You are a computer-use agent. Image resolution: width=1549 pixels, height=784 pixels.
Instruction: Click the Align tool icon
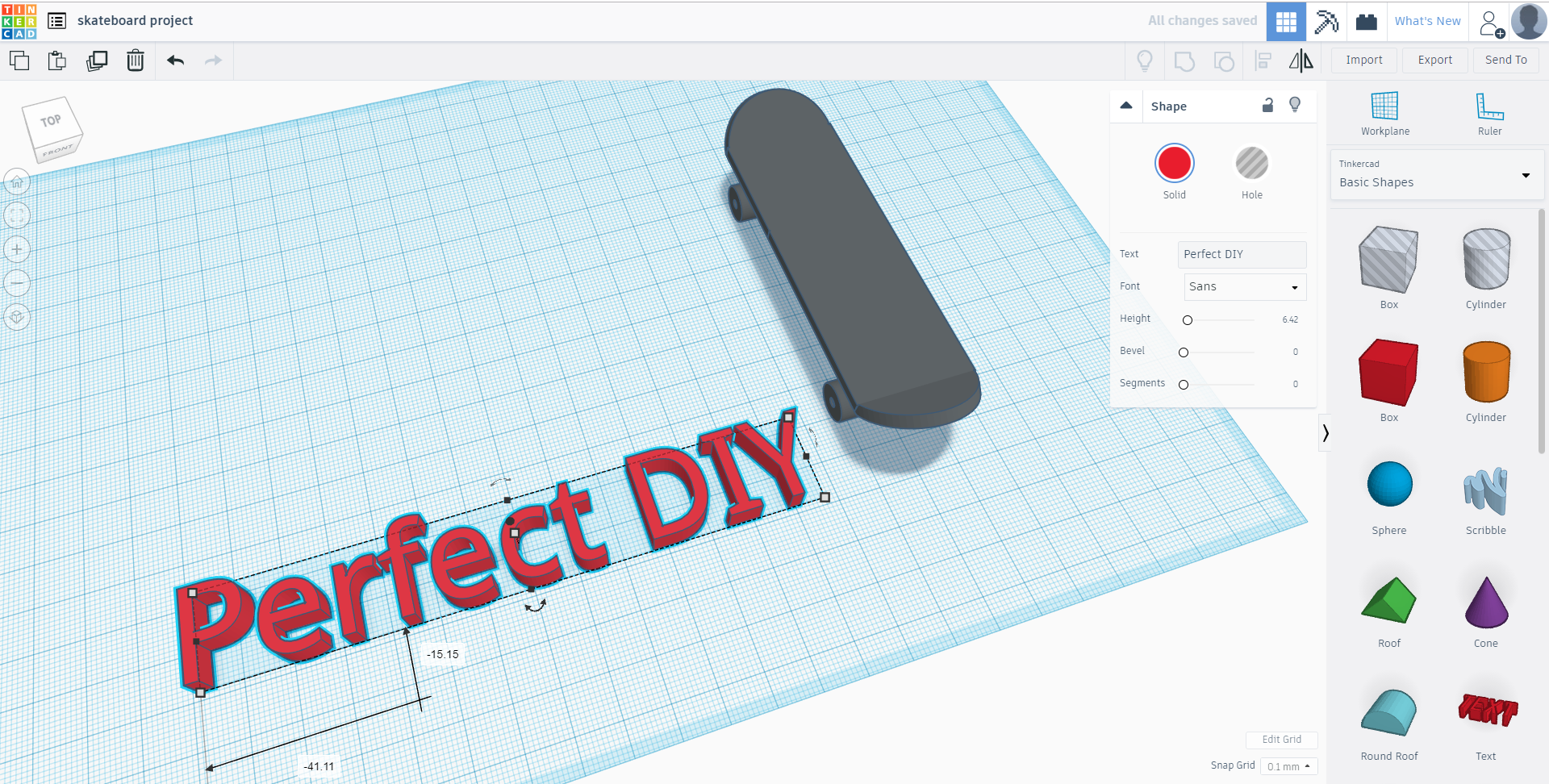(x=1263, y=60)
